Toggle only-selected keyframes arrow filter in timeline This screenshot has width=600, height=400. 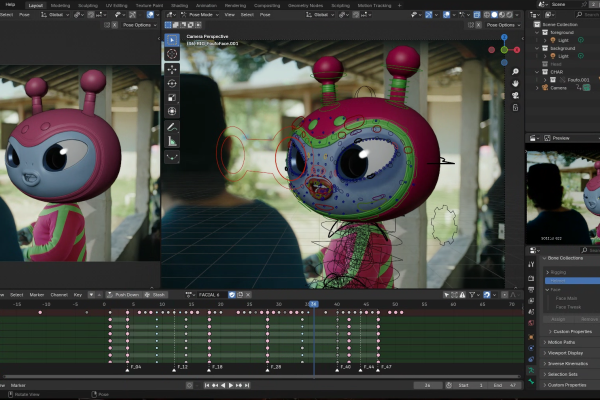coord(446,295)
